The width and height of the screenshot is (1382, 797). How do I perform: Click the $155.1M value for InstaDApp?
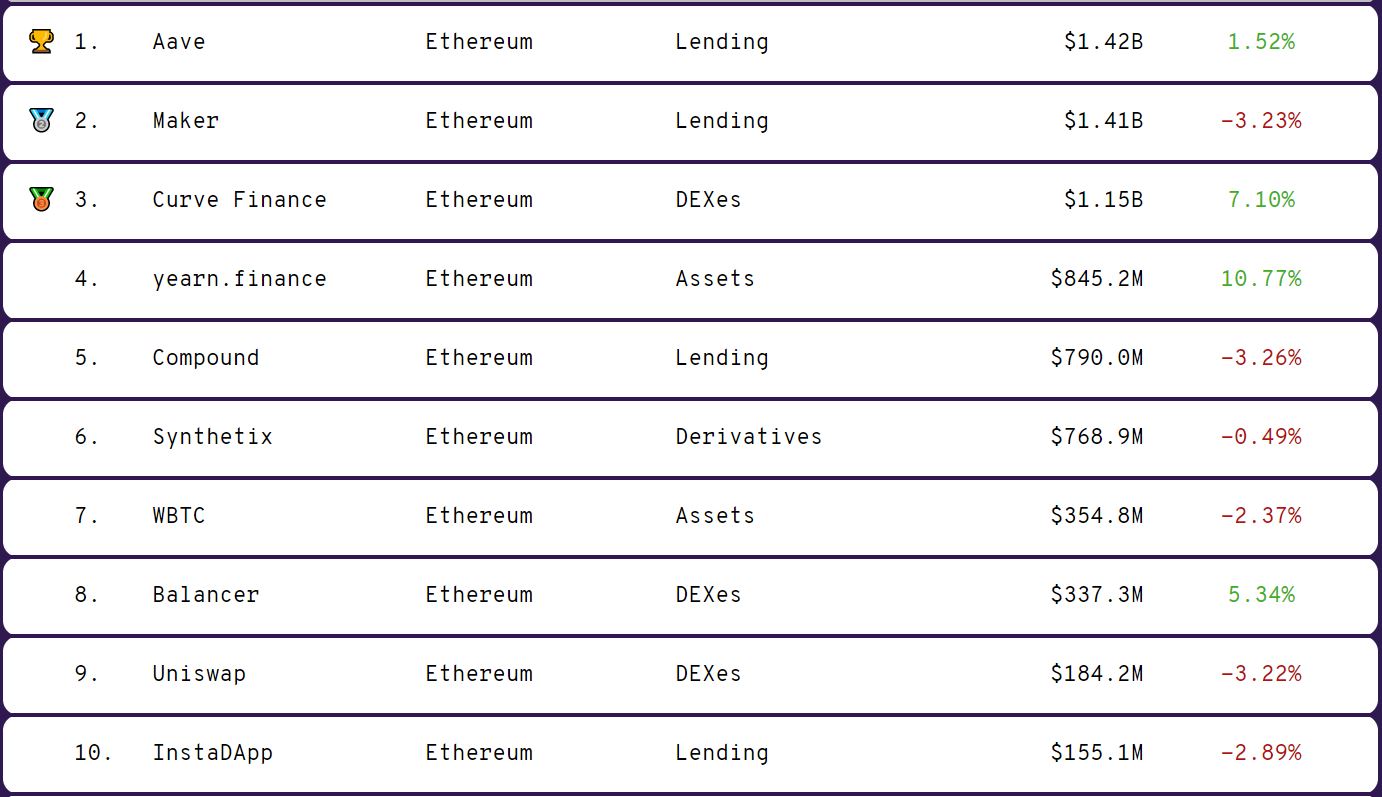[1096, 753]
